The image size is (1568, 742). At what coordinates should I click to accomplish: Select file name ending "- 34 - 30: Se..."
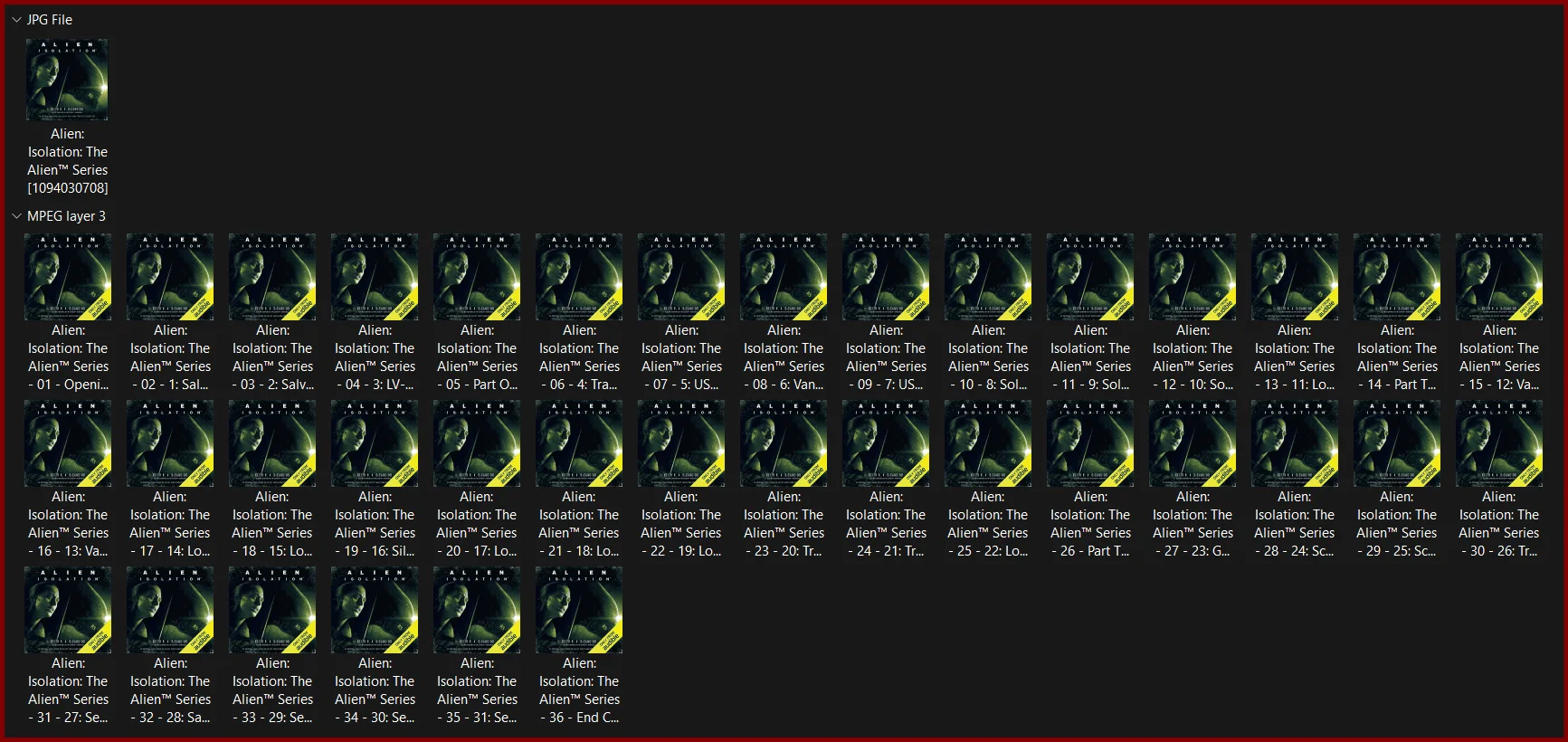(x=375, y=690)
